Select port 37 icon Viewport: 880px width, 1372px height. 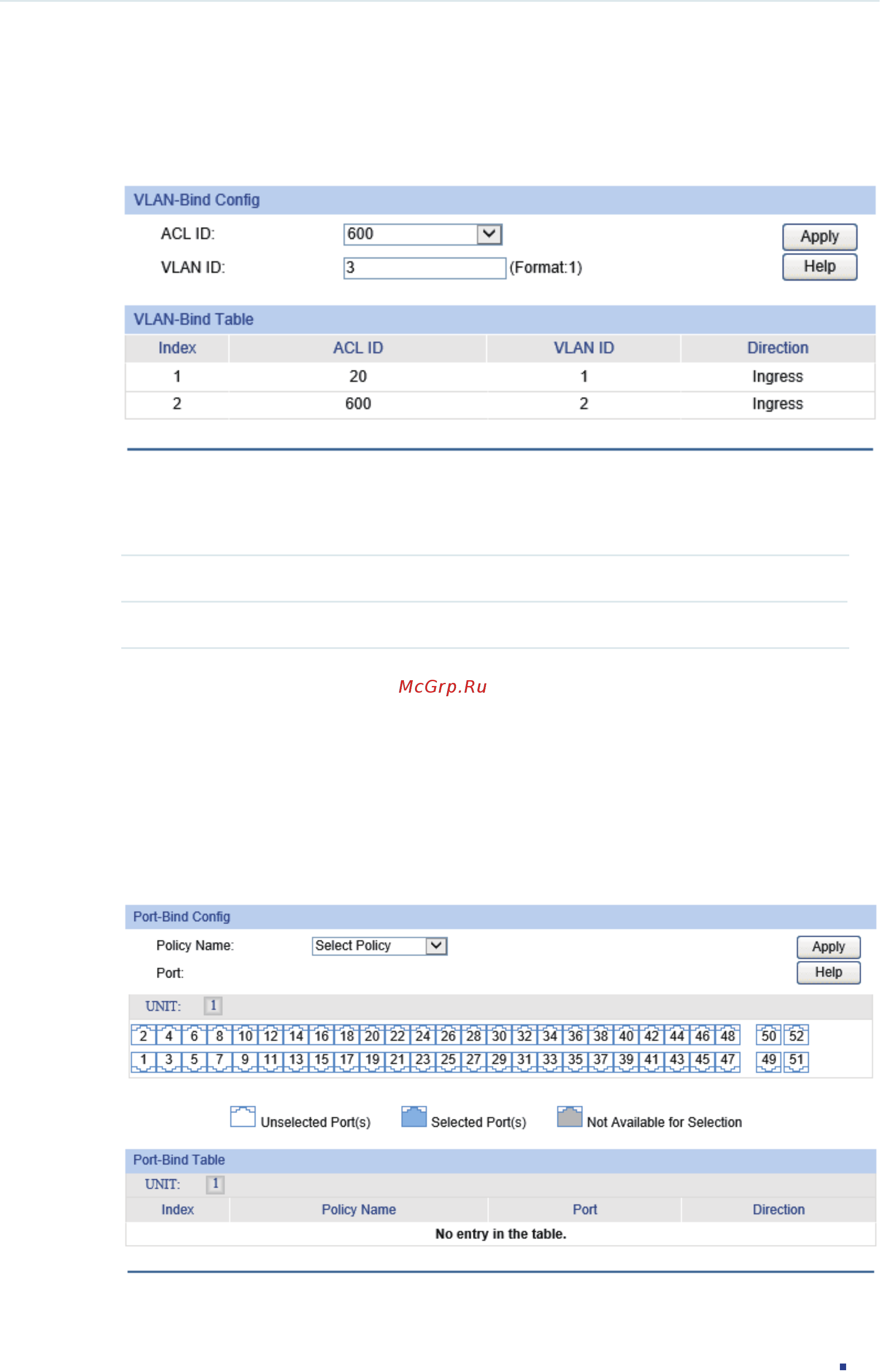[600, 1061]
